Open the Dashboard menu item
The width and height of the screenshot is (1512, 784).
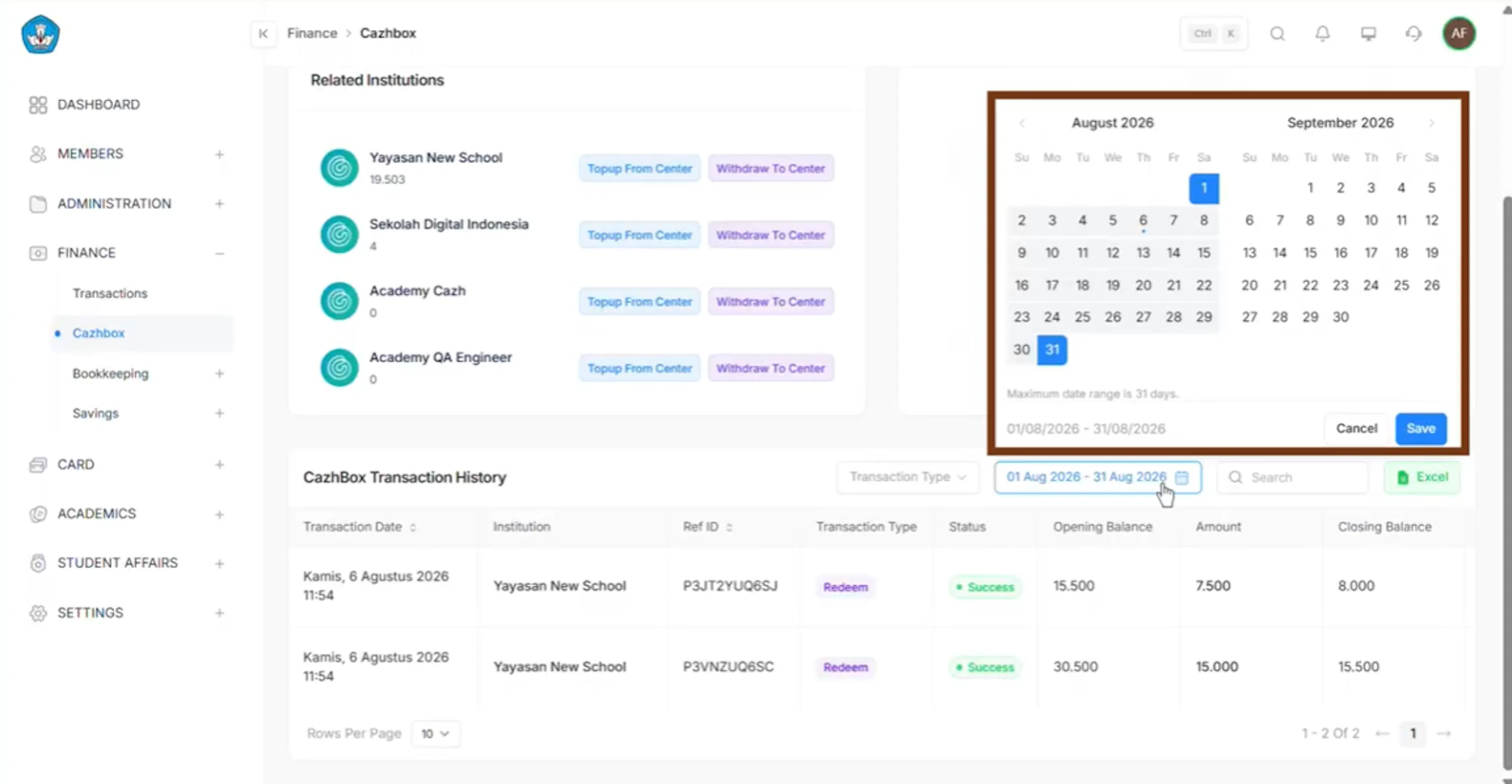pos(98,104)
